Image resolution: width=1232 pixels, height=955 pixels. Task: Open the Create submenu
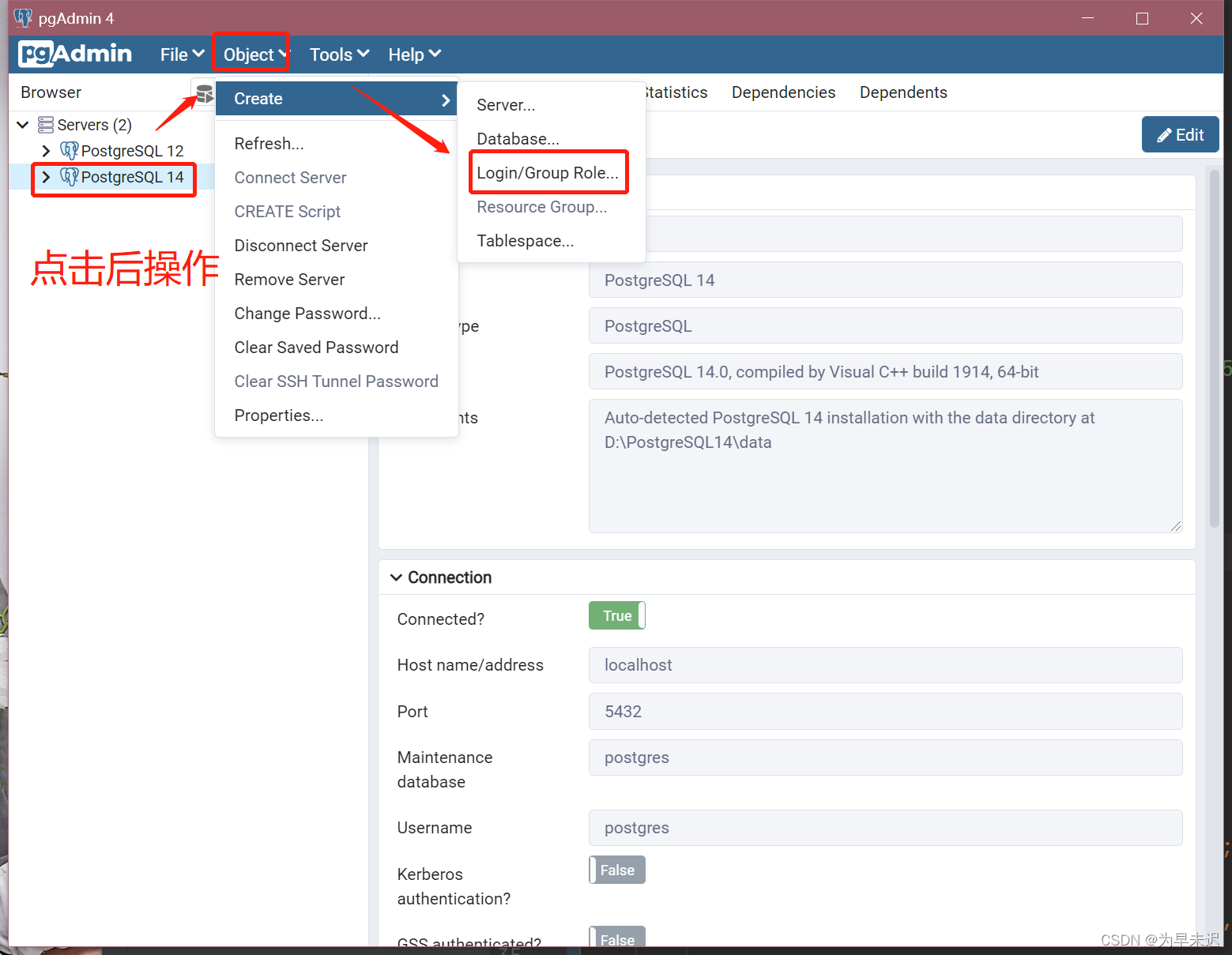[x=336, y=99]
